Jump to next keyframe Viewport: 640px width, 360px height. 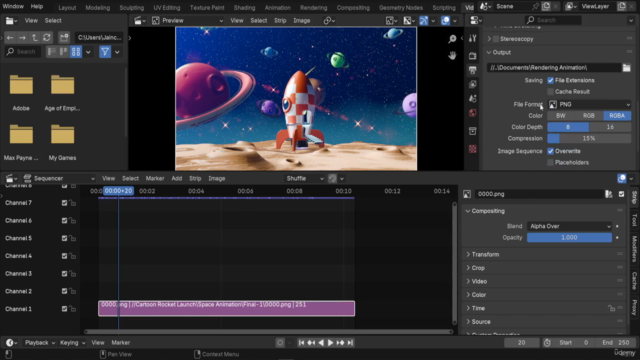340,343
